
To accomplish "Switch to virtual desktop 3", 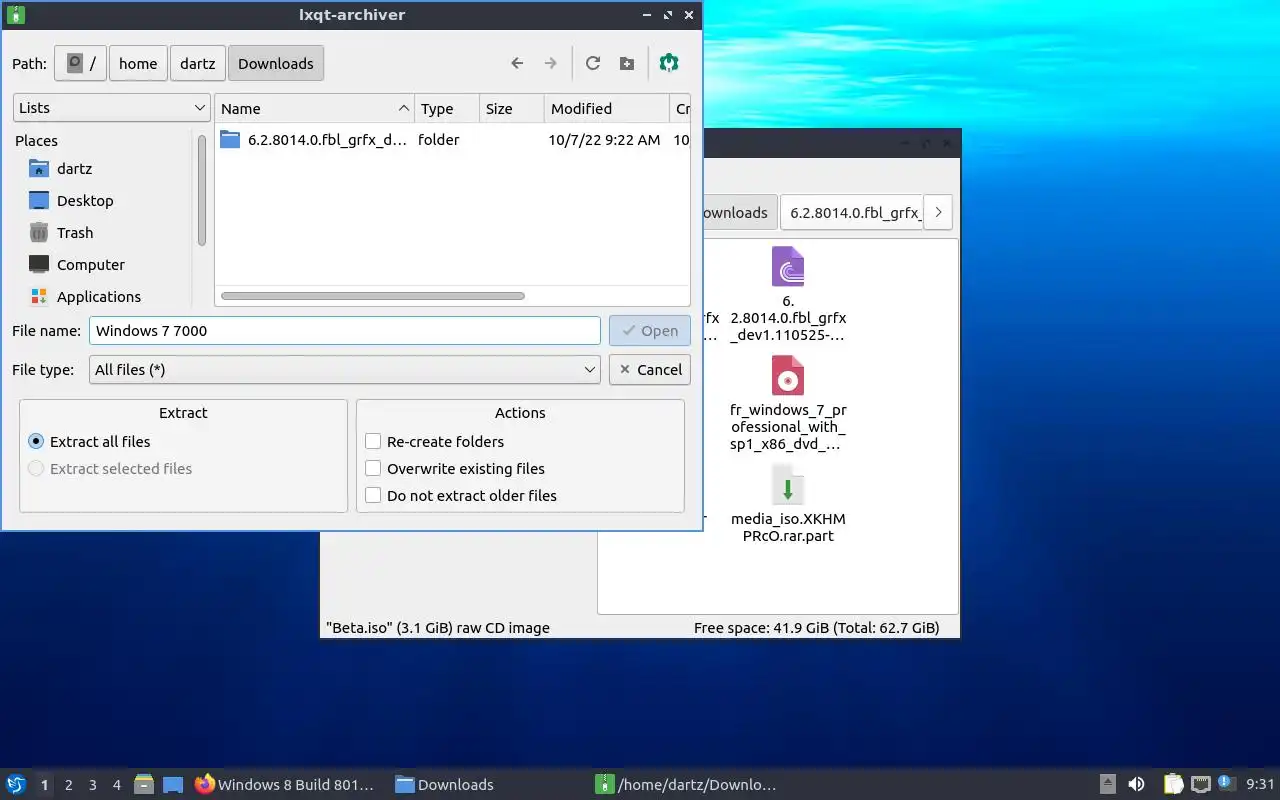I will (x=93, y=785).
